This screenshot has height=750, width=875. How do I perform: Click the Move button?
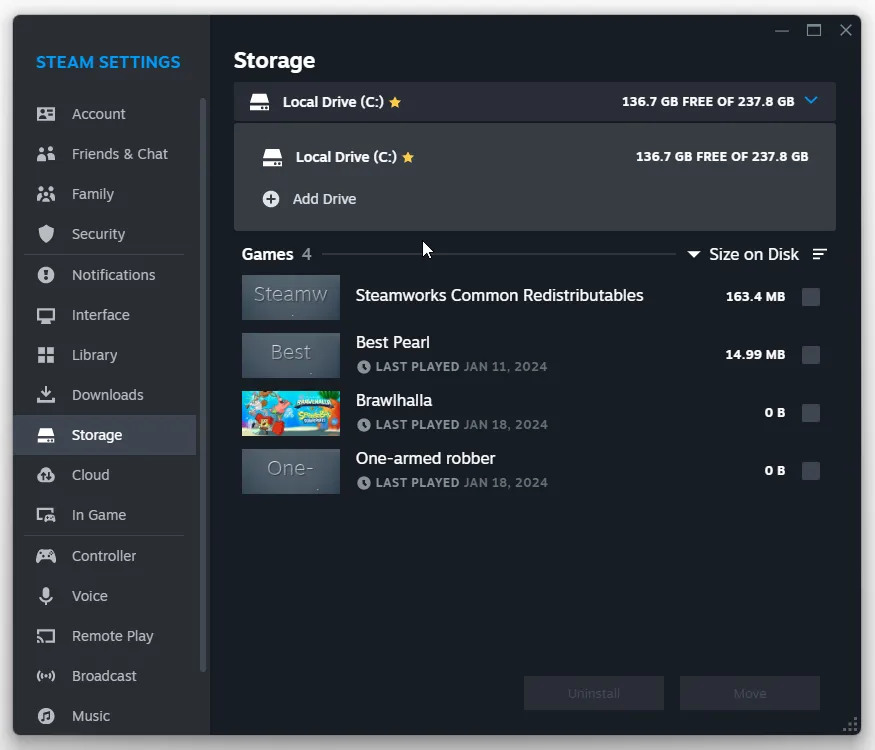[749, 693]
